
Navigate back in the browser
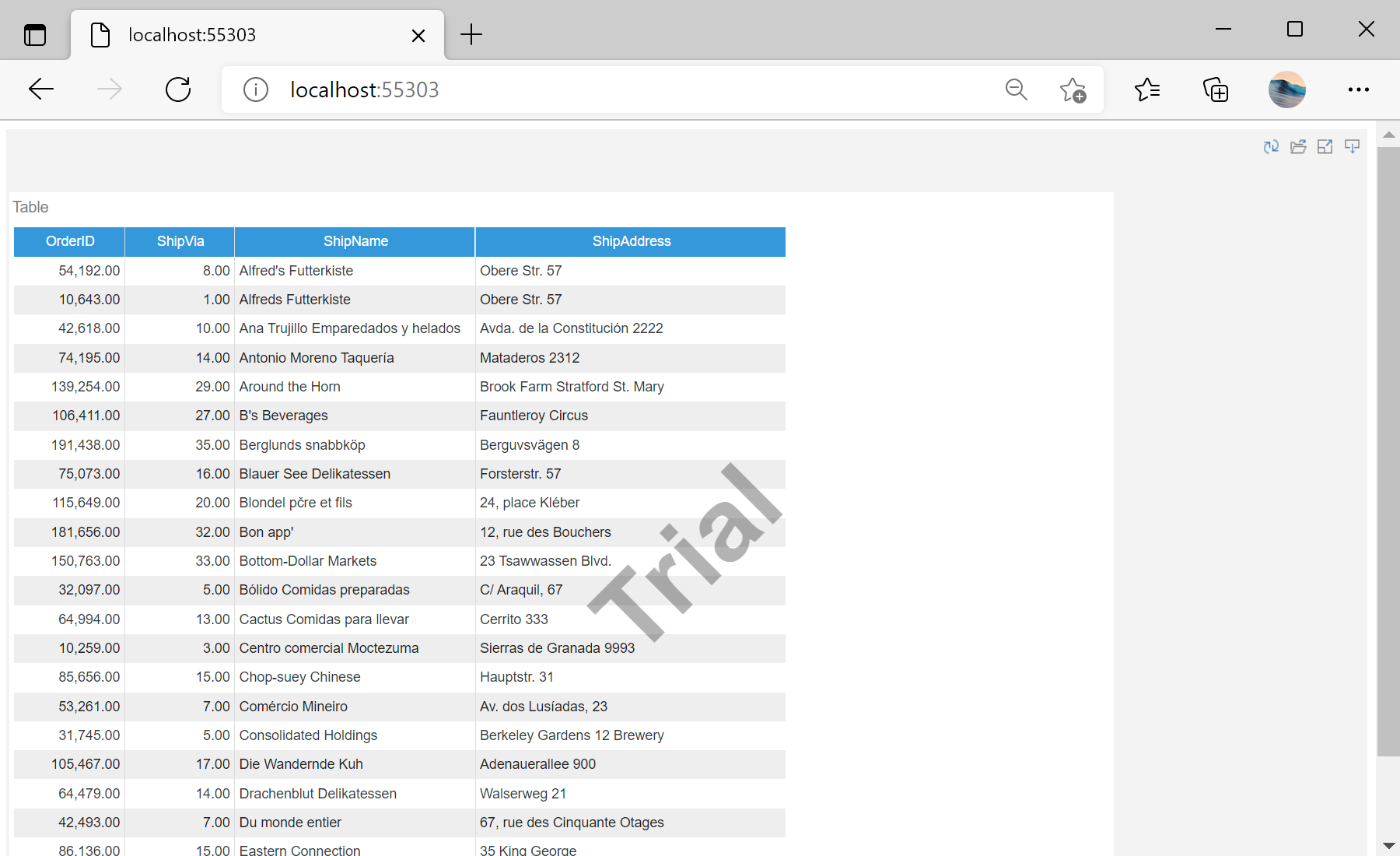point(40,89)
